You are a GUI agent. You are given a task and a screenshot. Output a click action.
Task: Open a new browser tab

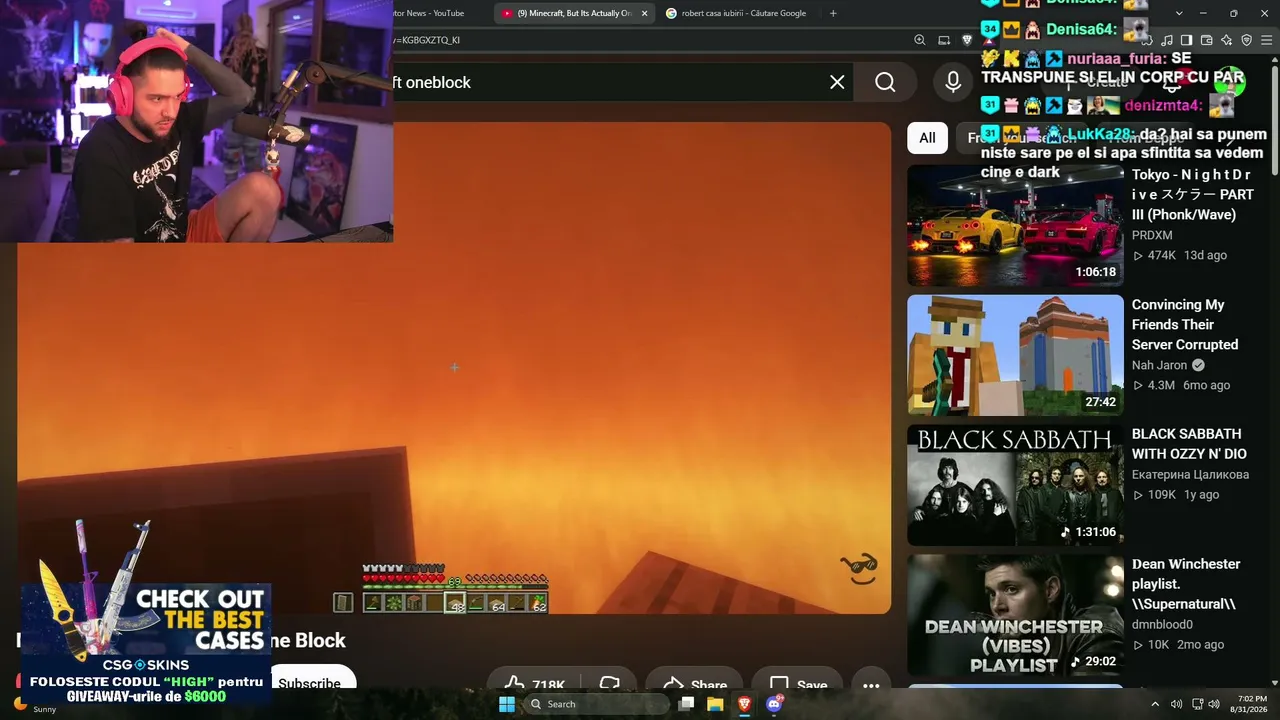(x=833, y=13)
